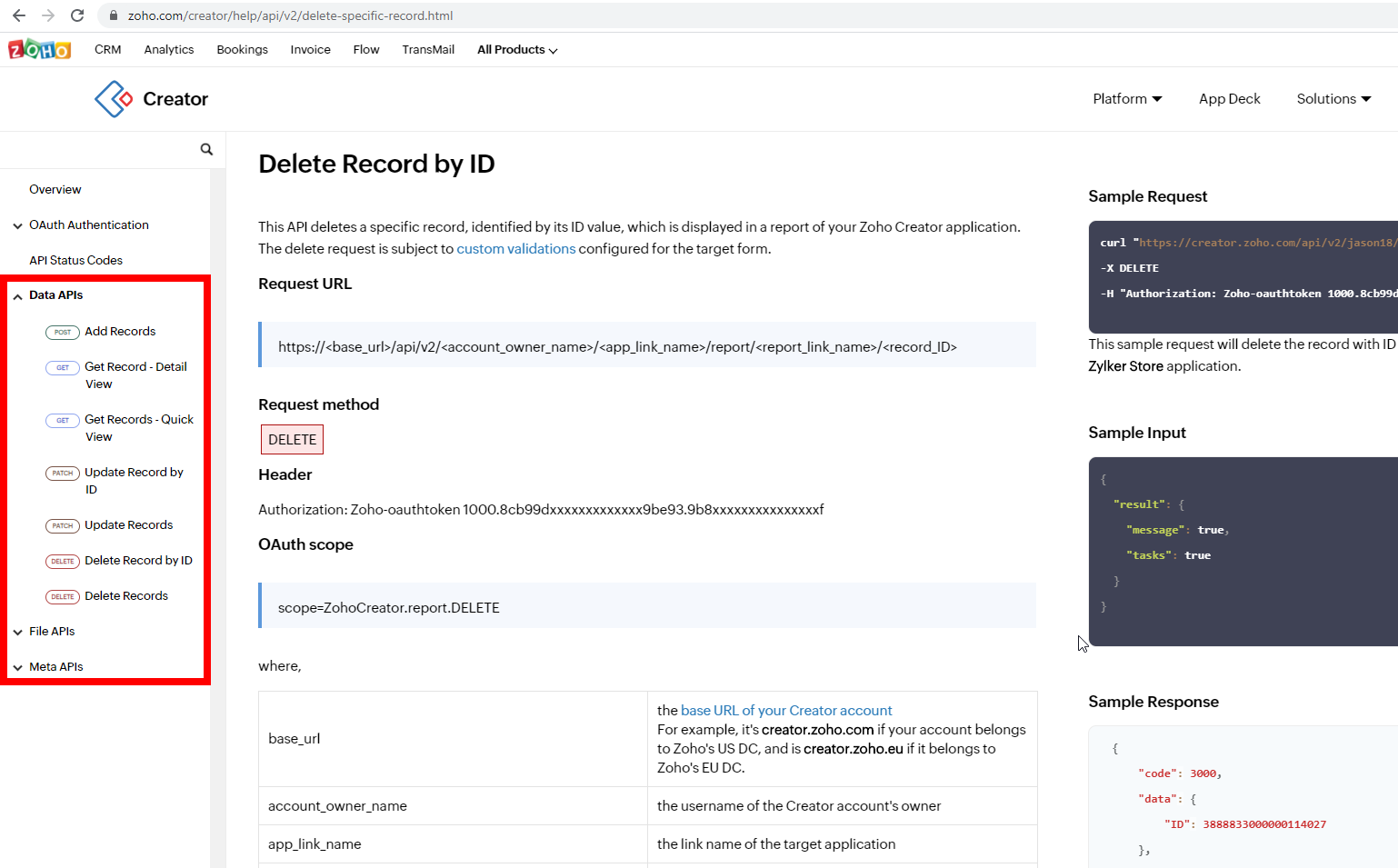Open Analytics in the top navigation
Image resolution: width=1398 pixels, height=868 pixels.
pyautogui.click(x=169, y=50)
